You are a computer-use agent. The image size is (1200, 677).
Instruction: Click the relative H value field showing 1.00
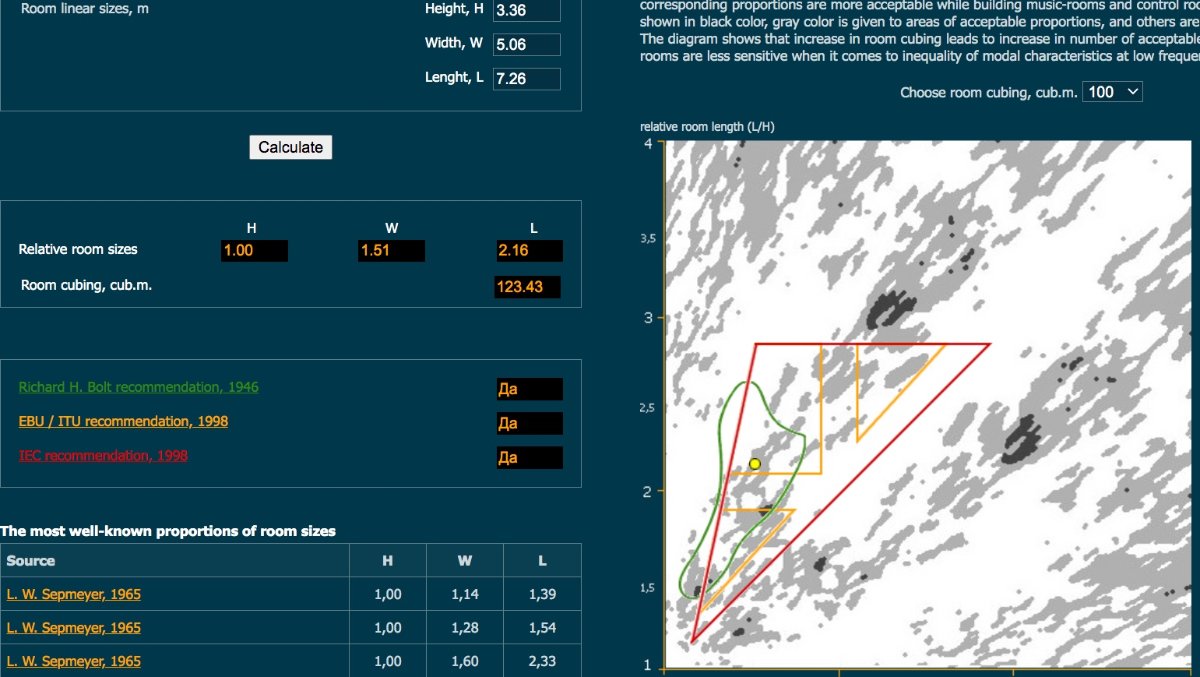254,250
